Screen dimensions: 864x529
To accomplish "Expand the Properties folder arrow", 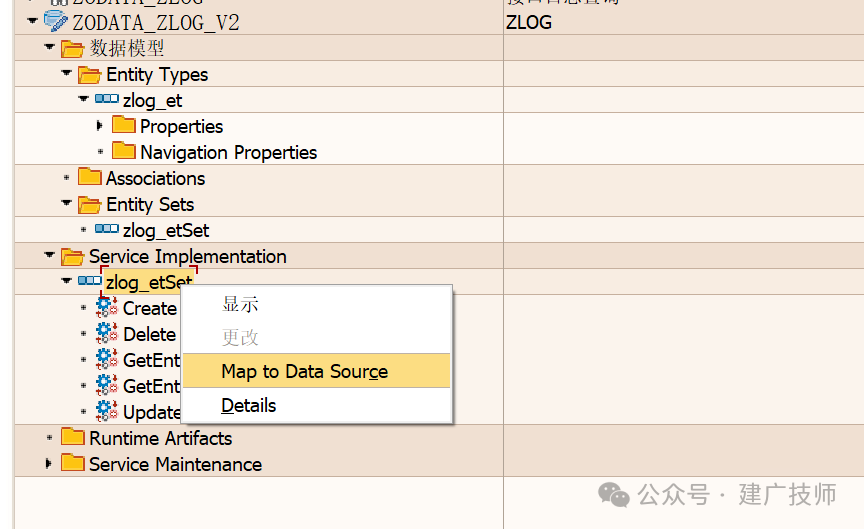I will tap(100, 126).
